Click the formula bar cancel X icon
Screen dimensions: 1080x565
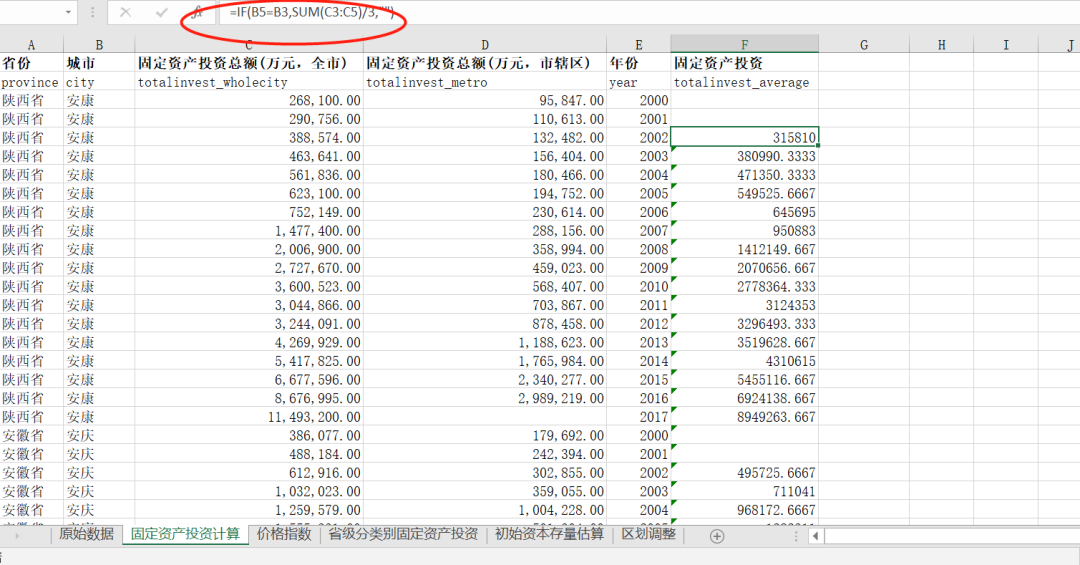pyautogui.click(x=125, y=12)
